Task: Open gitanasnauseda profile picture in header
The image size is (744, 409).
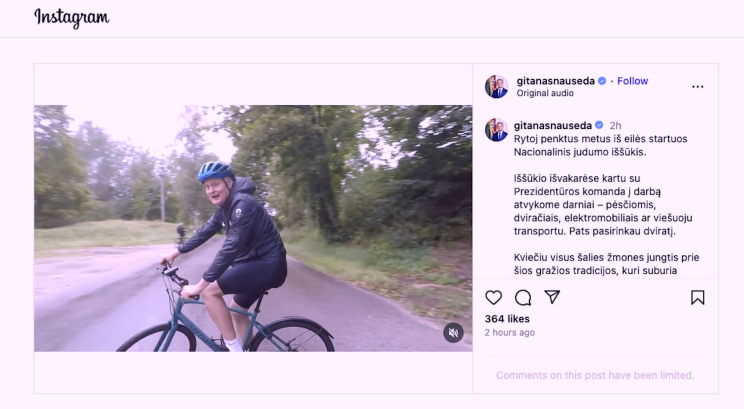Action: 496,86
